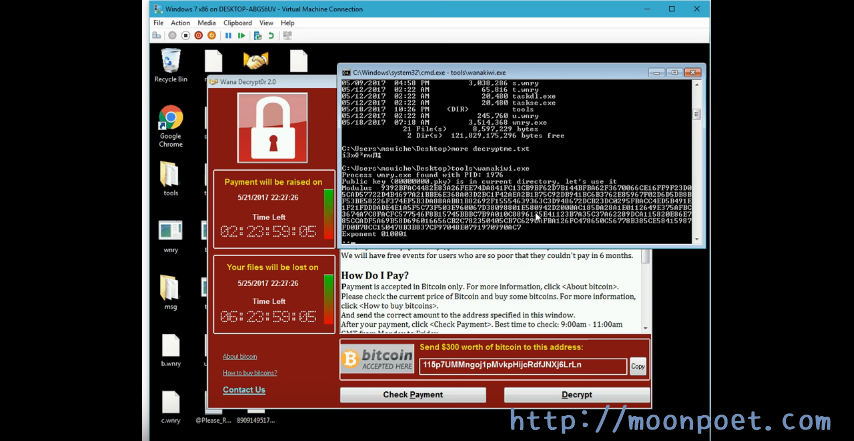This screenshot has height=441, width=854.
Task: Open the Clipboard menu
Action: (x=237, y=23)
